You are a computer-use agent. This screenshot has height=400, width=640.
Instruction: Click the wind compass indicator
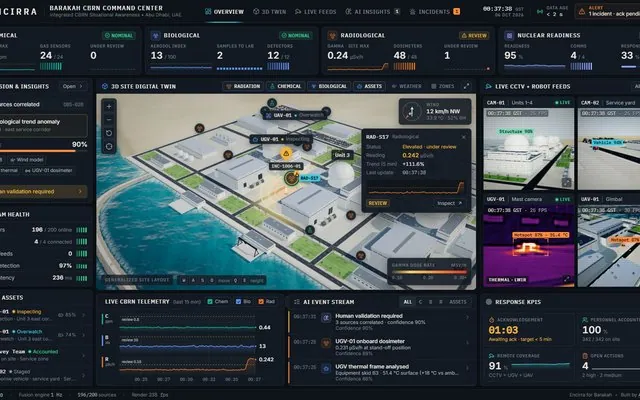click(411, 111)
